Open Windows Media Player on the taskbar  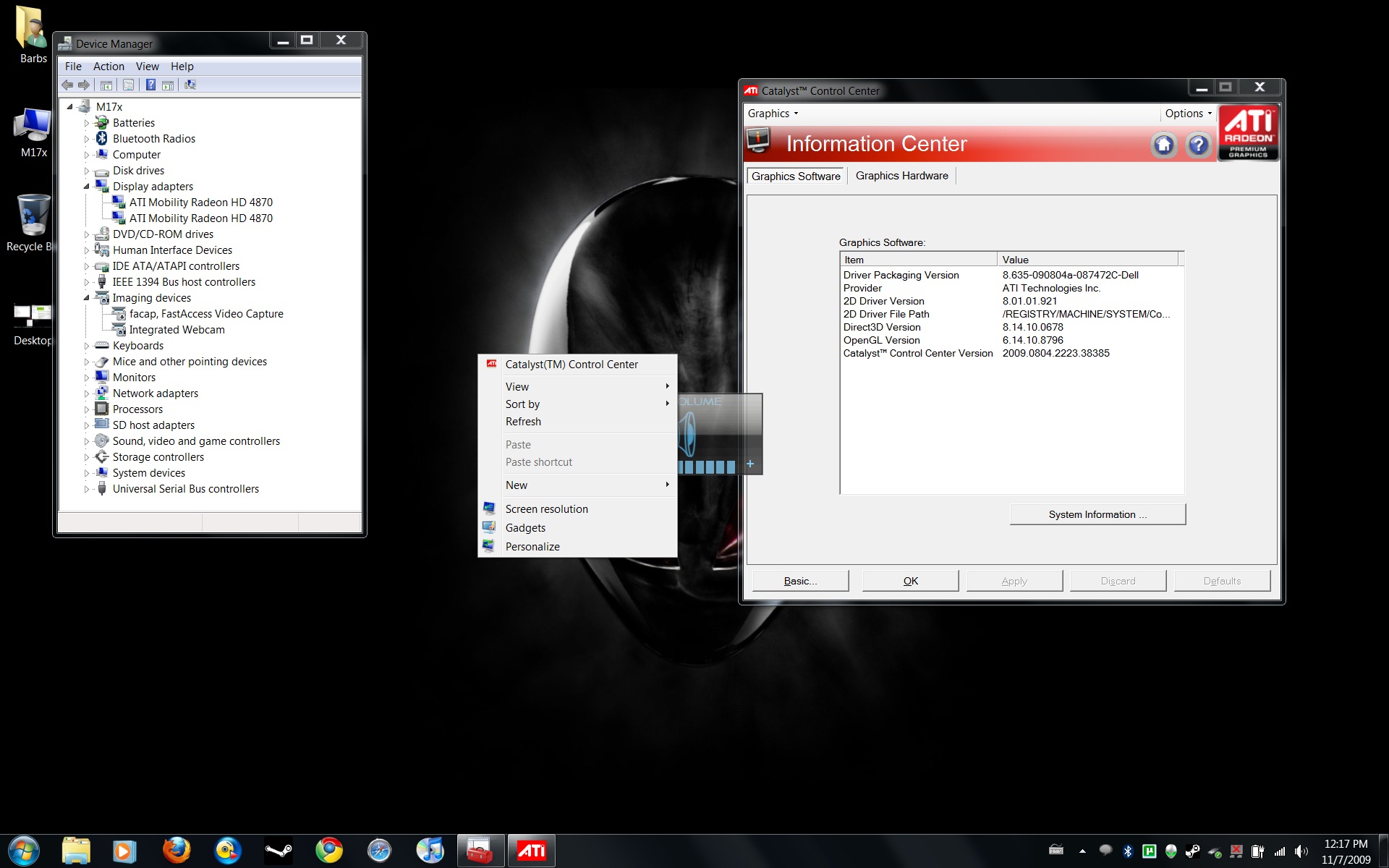(x=124, y=851)
